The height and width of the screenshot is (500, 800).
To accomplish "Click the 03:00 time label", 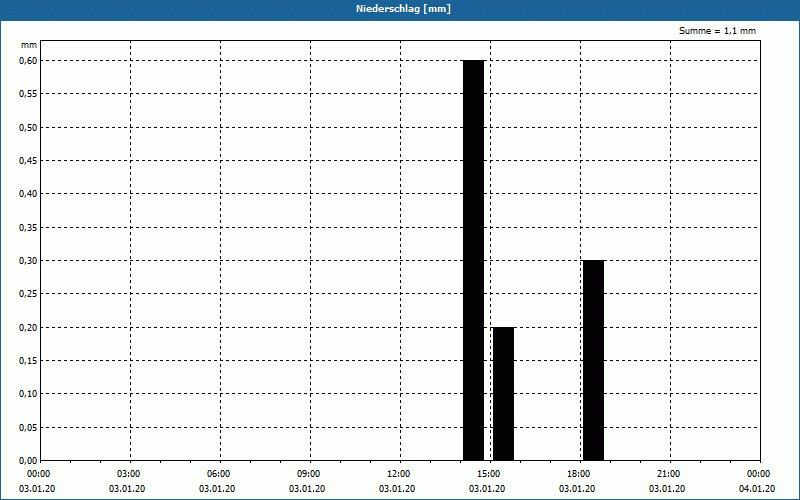I will [130, 474].
